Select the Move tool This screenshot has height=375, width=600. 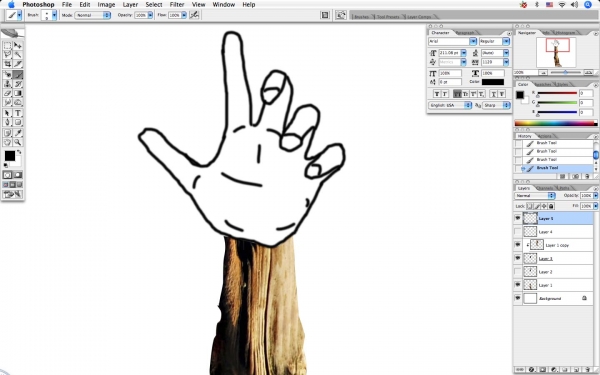18,46
